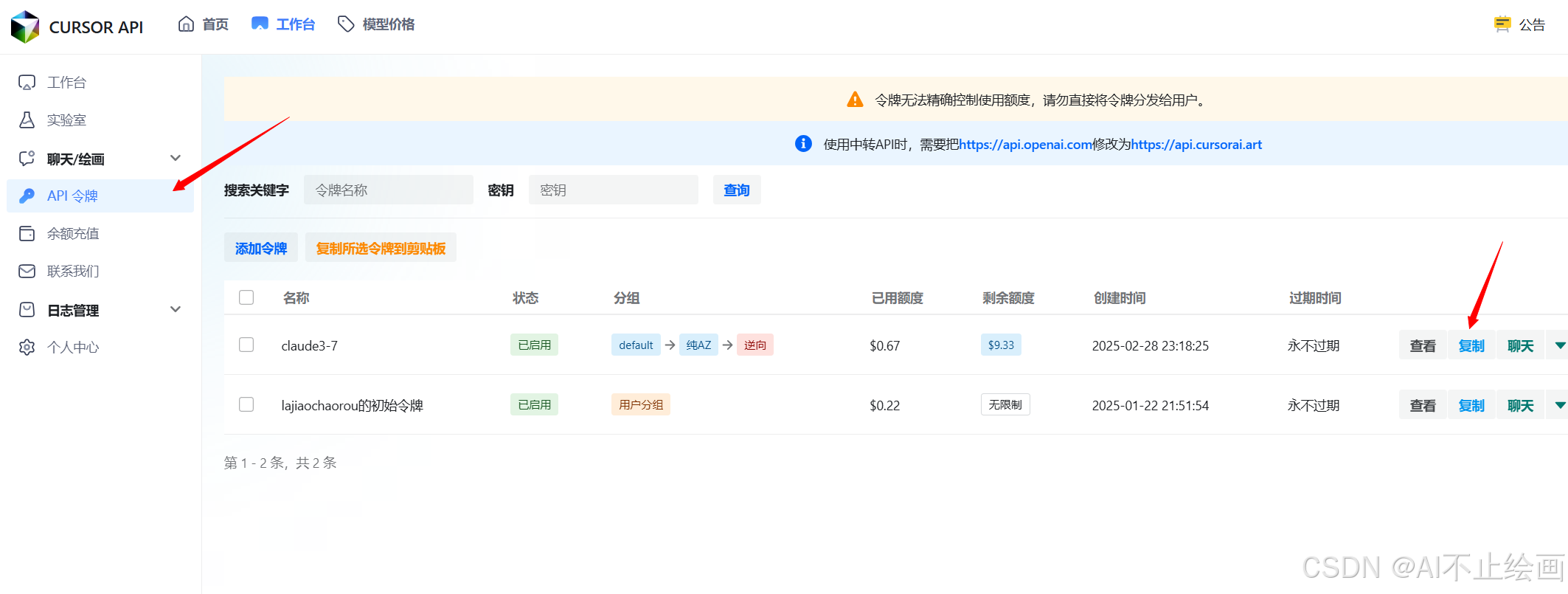1568x594 pixels.
Task: Click 聊天 for lajiaochaorou的初始令牌
Action: [1520, 405]
